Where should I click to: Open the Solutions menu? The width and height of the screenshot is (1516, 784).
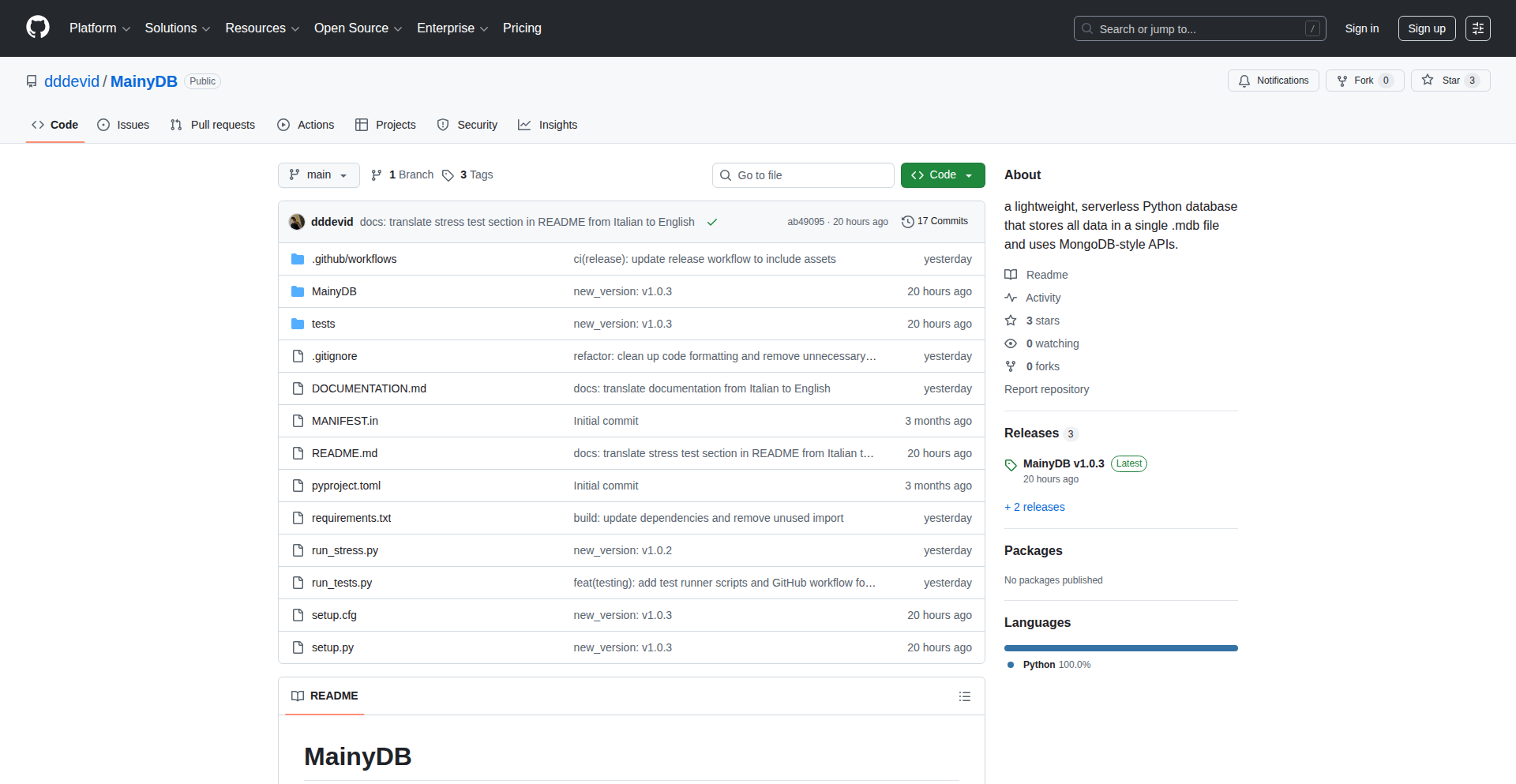click(x=177, y=28)
